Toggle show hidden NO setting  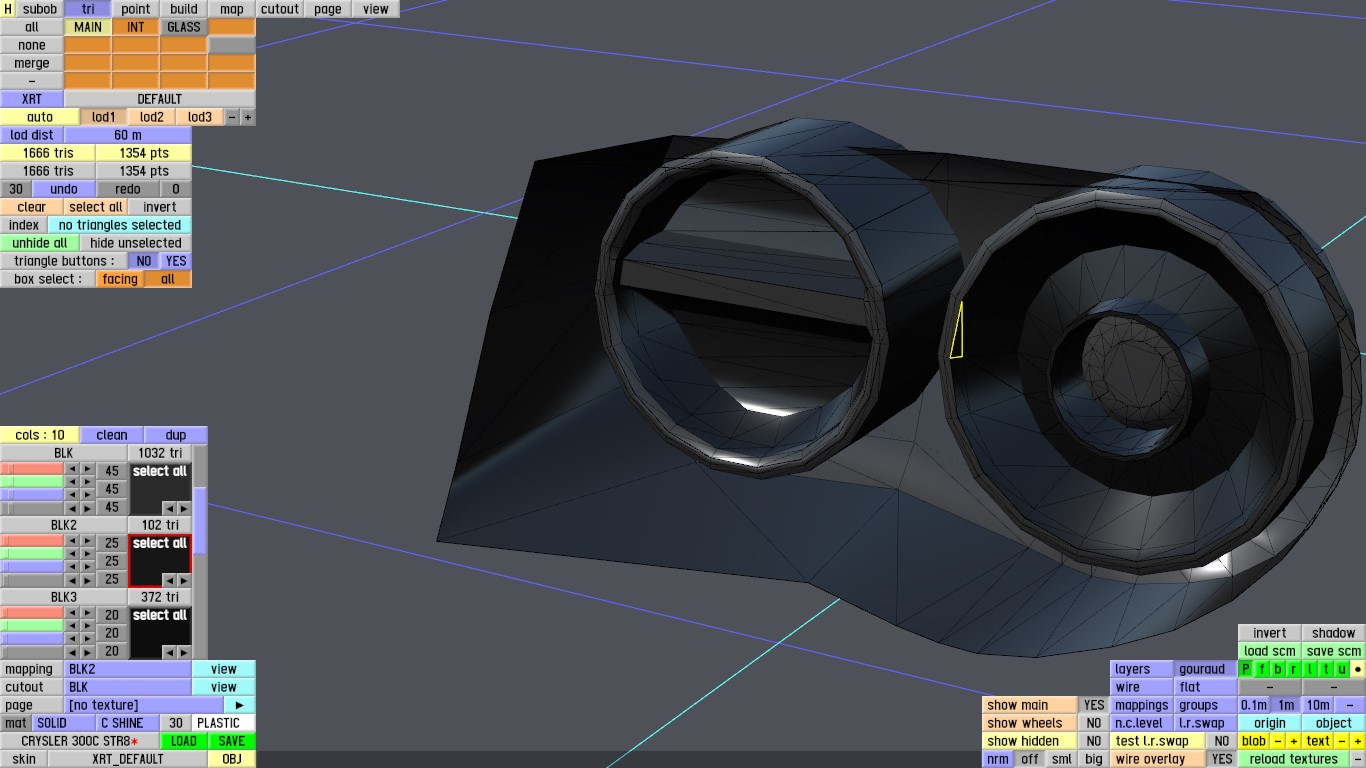pos(1094,741)
